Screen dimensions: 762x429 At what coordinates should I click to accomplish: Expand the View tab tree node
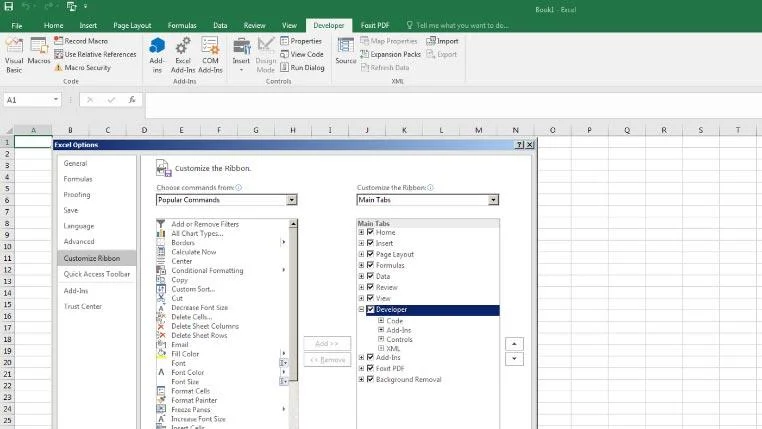click(361, 298)
